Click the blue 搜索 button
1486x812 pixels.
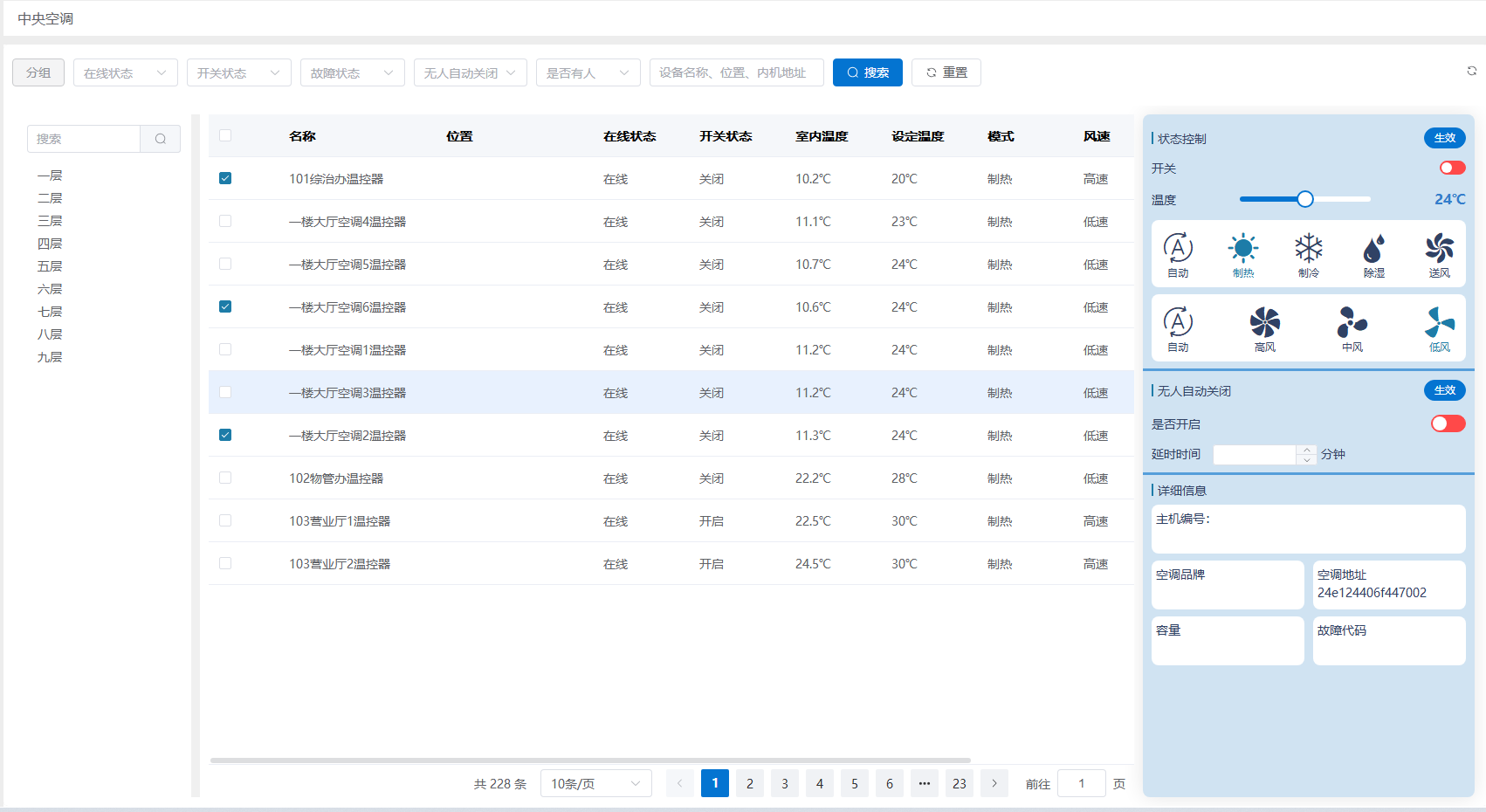click(x=867, y=72)
